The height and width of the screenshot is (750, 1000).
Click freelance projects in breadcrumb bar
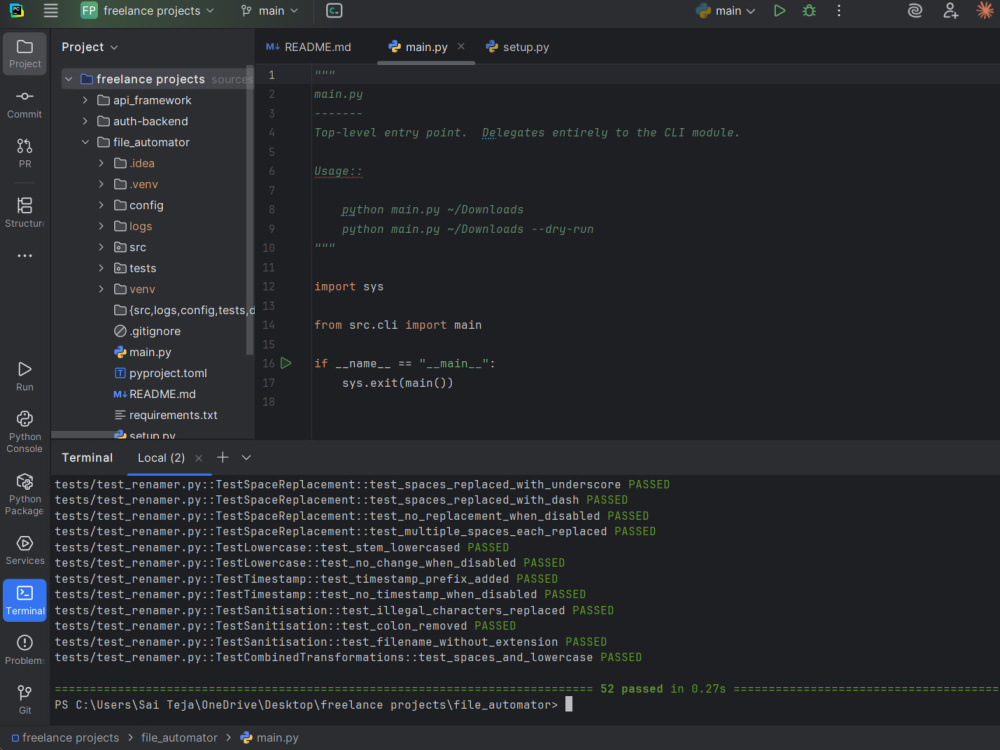(65, 738)
